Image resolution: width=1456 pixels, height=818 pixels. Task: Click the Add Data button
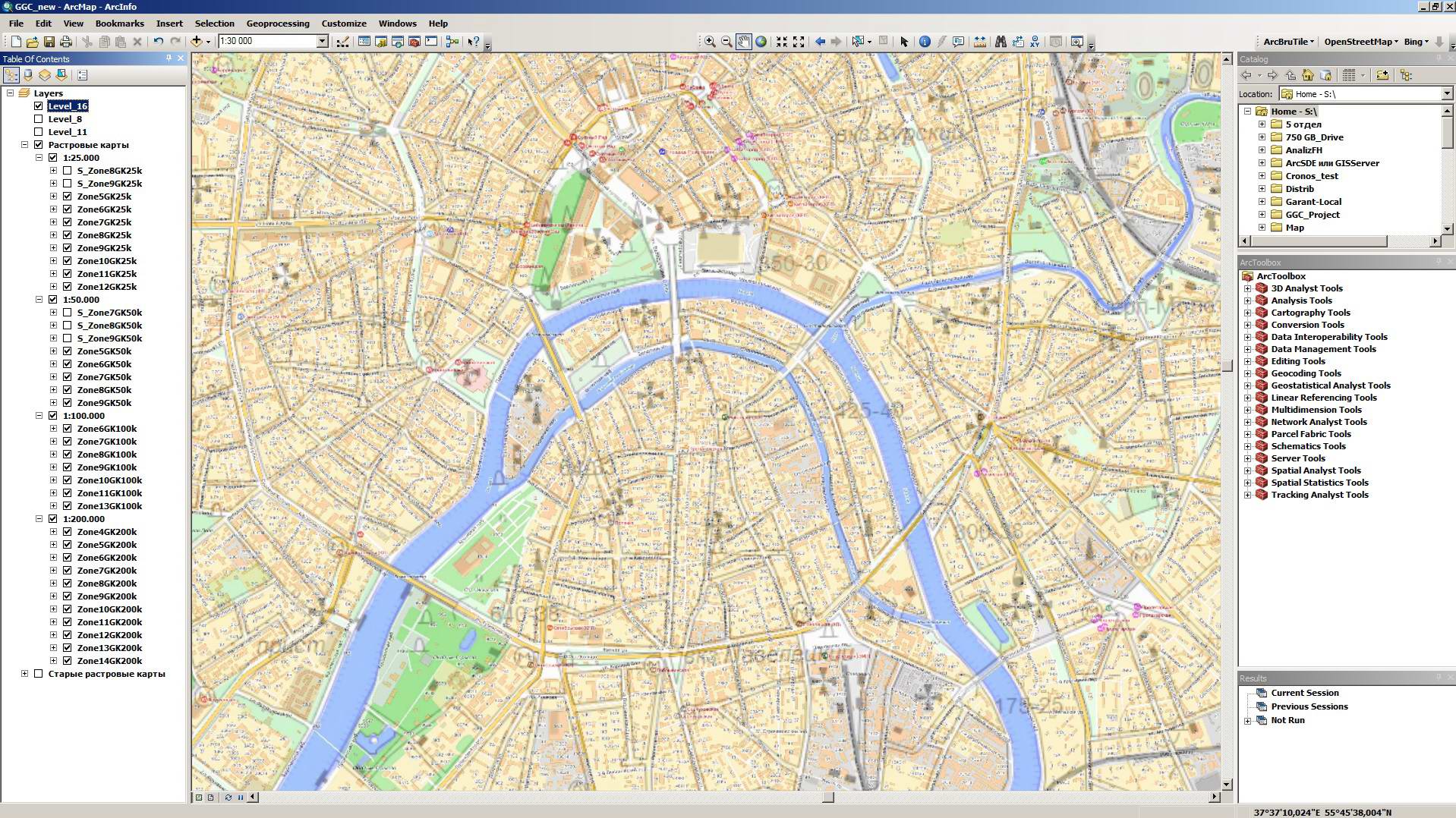tap(197, 42)
